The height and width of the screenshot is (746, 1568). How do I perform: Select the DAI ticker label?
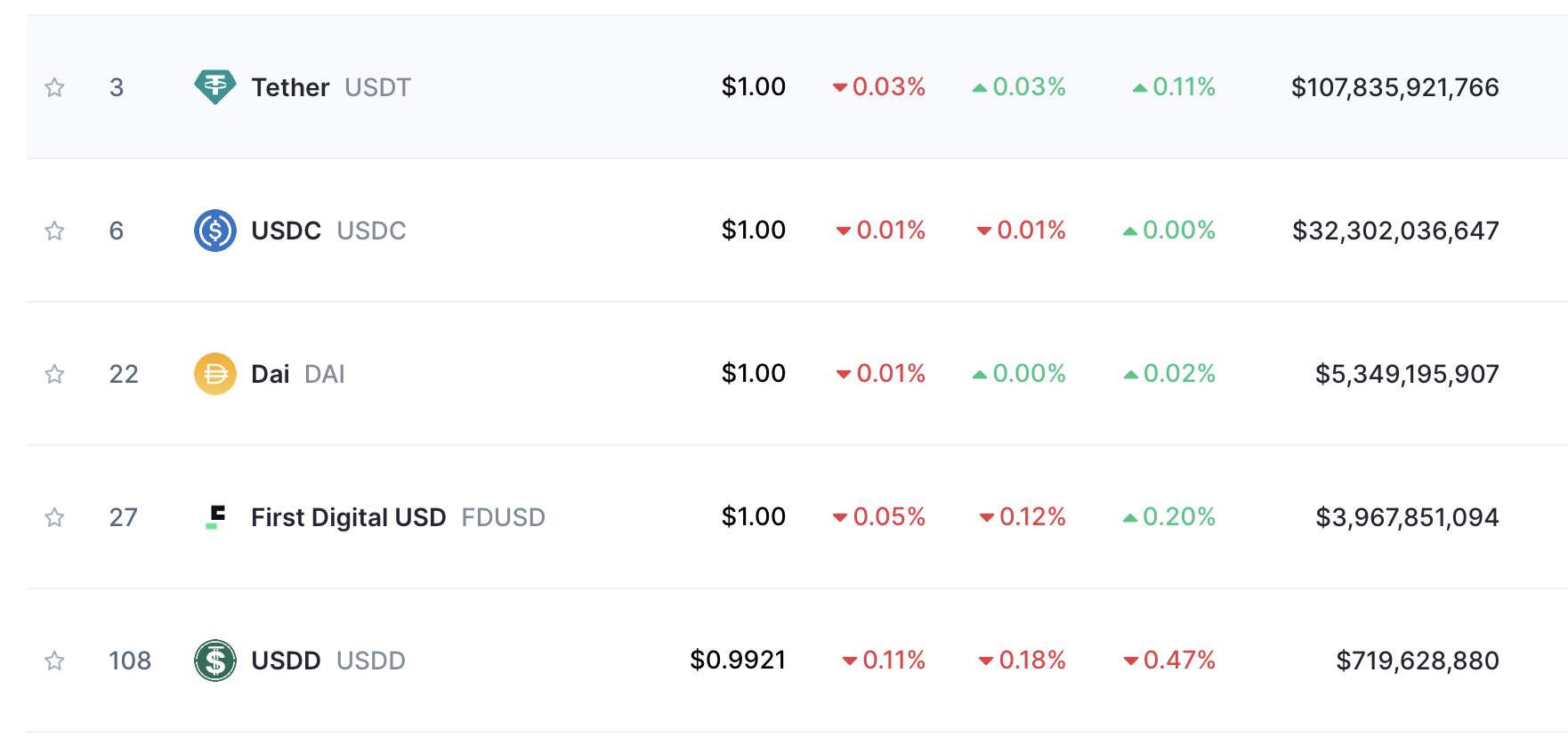point(324,373)
